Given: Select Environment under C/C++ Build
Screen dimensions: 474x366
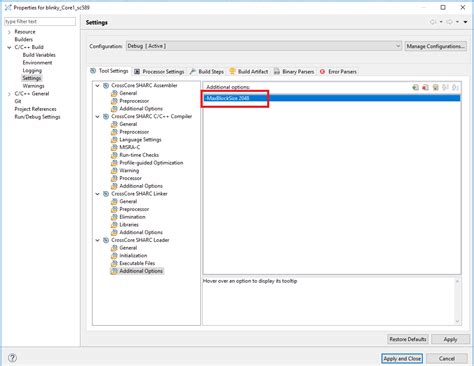Looking at the screenshot, I should point(37,63).
